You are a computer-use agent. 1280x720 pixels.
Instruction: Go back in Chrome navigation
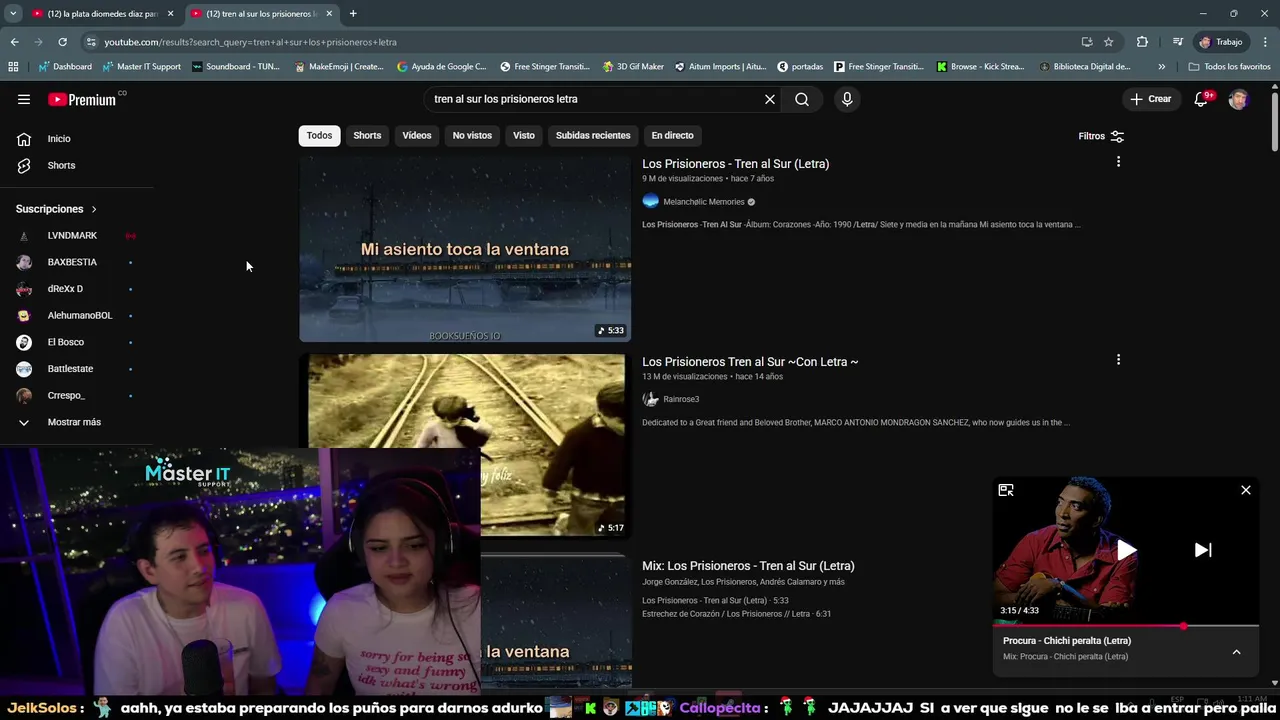tap(14, 42)
